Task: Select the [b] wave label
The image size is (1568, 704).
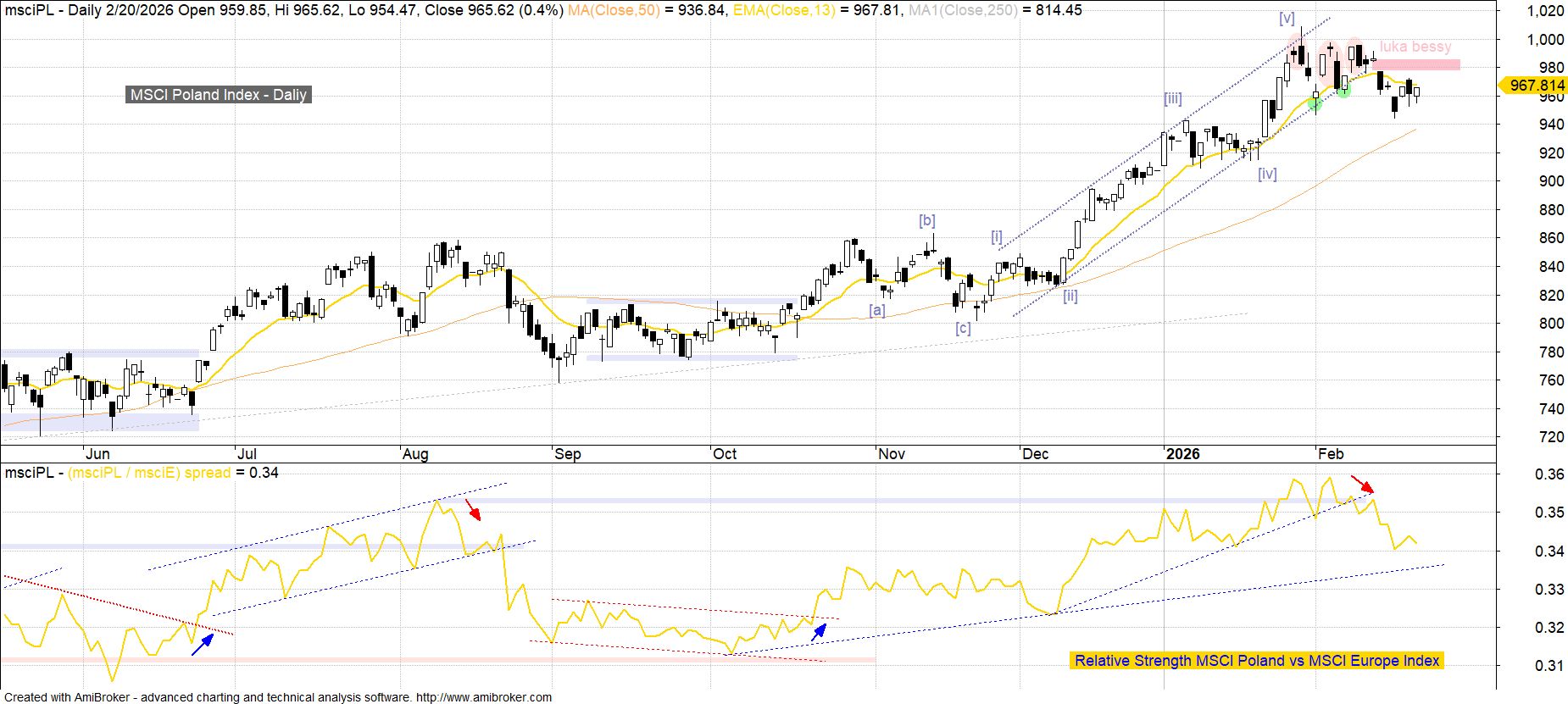Action: [926, 220]
